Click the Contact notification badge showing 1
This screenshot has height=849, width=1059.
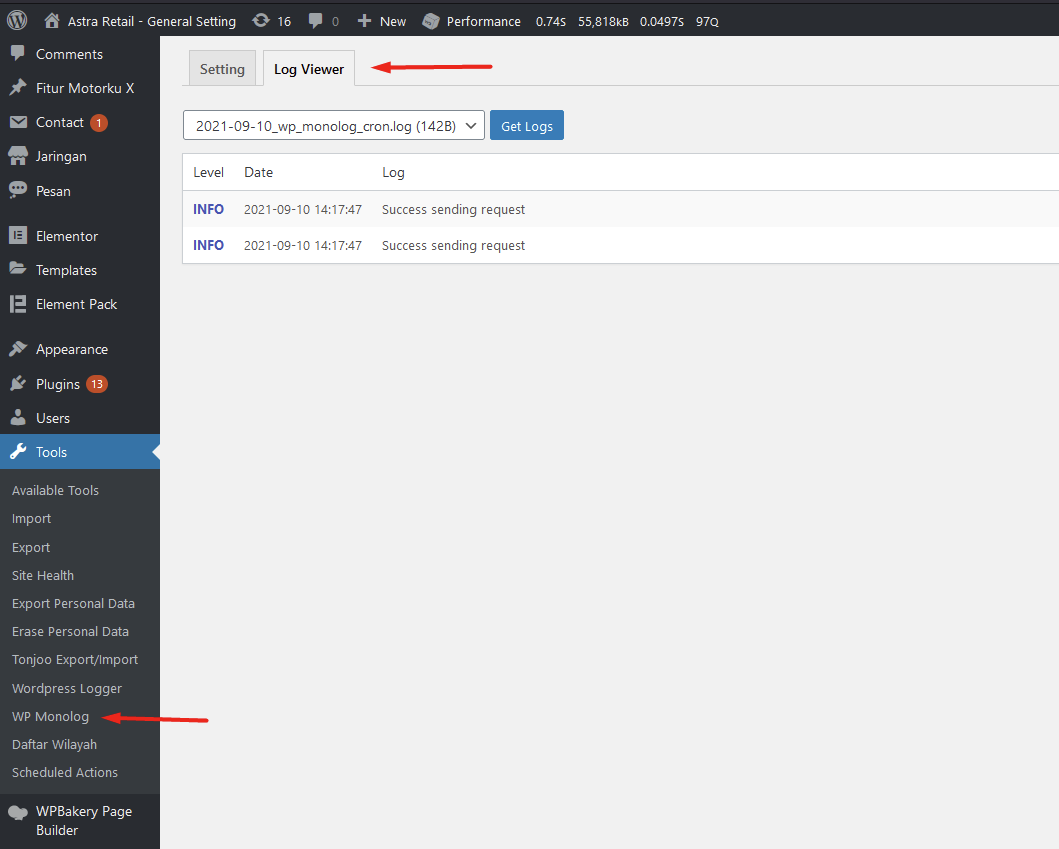pos(99,123)
